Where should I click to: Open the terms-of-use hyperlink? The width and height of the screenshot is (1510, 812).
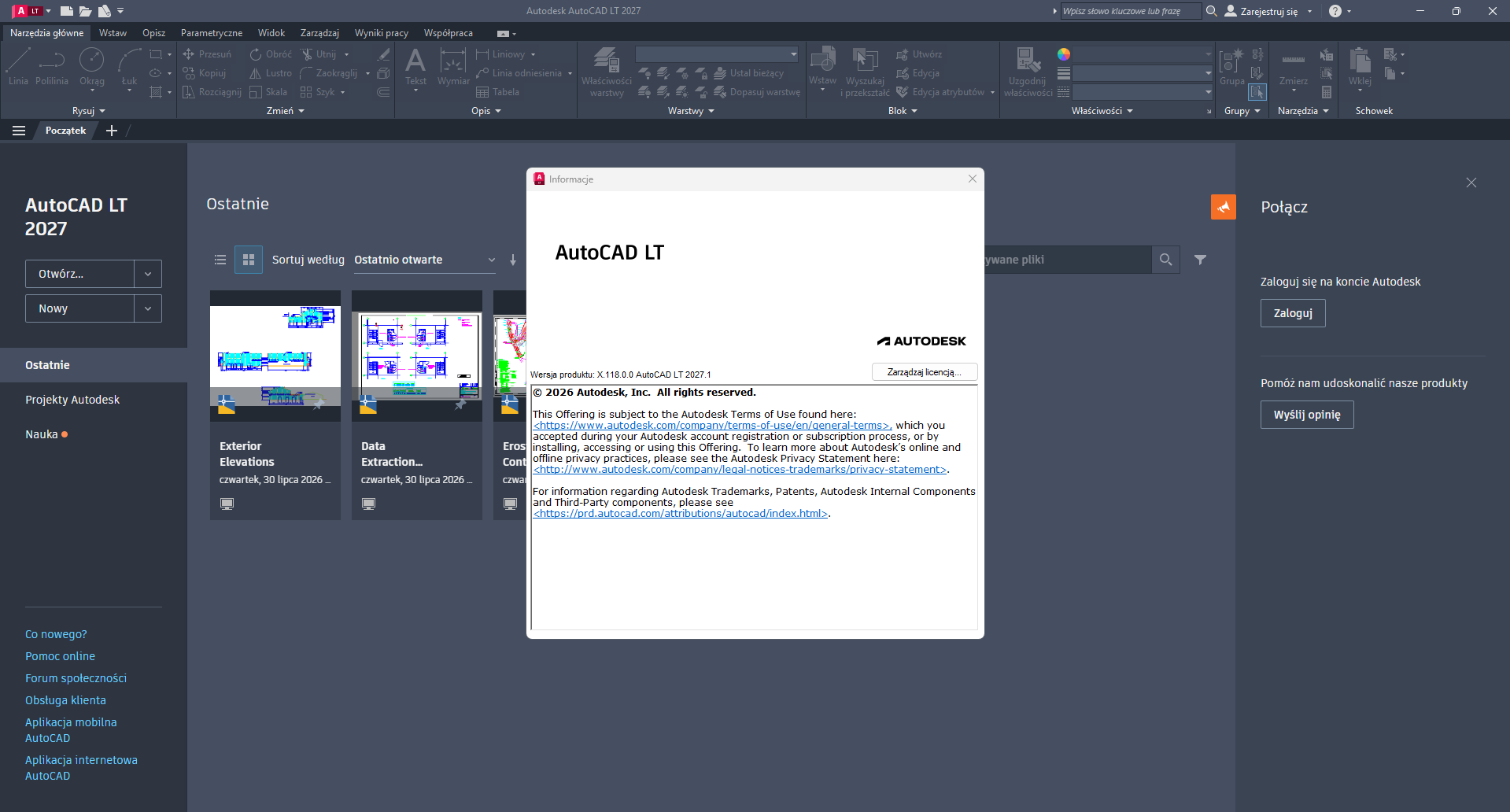(712, 426)
